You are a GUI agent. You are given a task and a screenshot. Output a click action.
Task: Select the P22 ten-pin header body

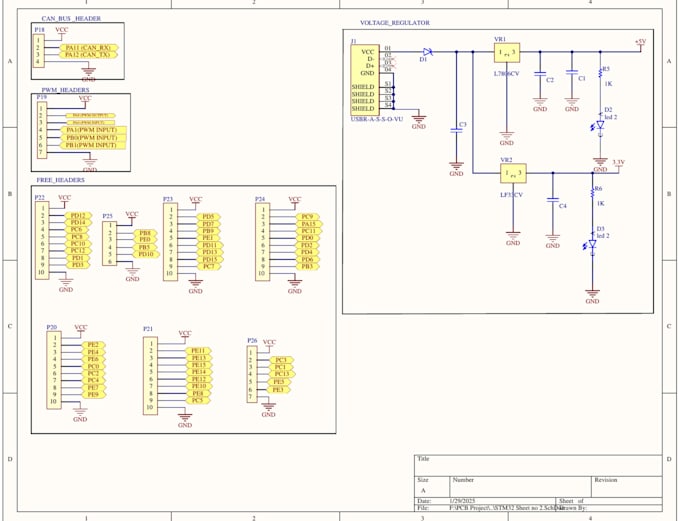[42, 240]
